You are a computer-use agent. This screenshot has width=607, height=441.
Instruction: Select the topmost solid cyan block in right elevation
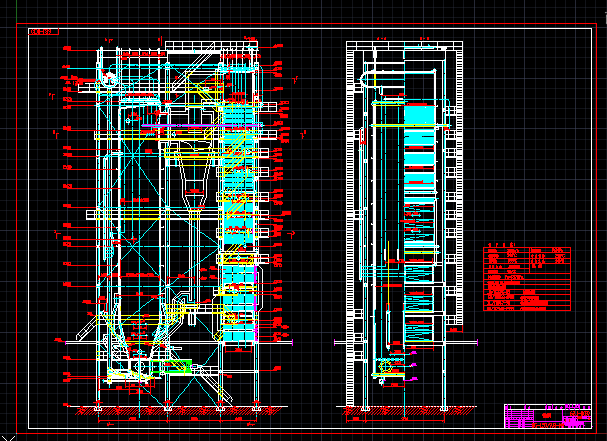click(x=420, y=115)
